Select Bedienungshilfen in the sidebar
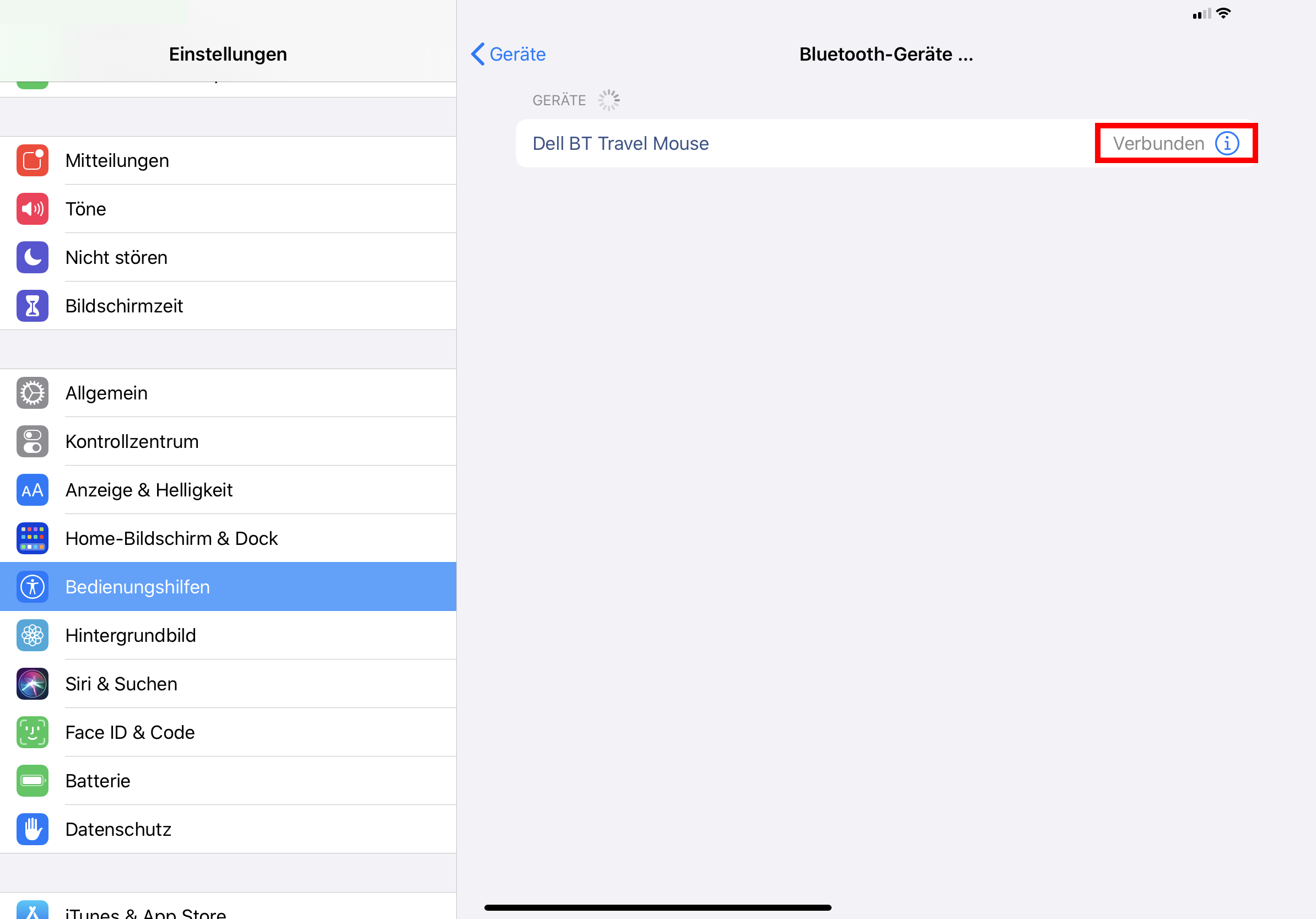Image resolution: width=1316 pixels, height=919 pixels. (x=138, y=587)
